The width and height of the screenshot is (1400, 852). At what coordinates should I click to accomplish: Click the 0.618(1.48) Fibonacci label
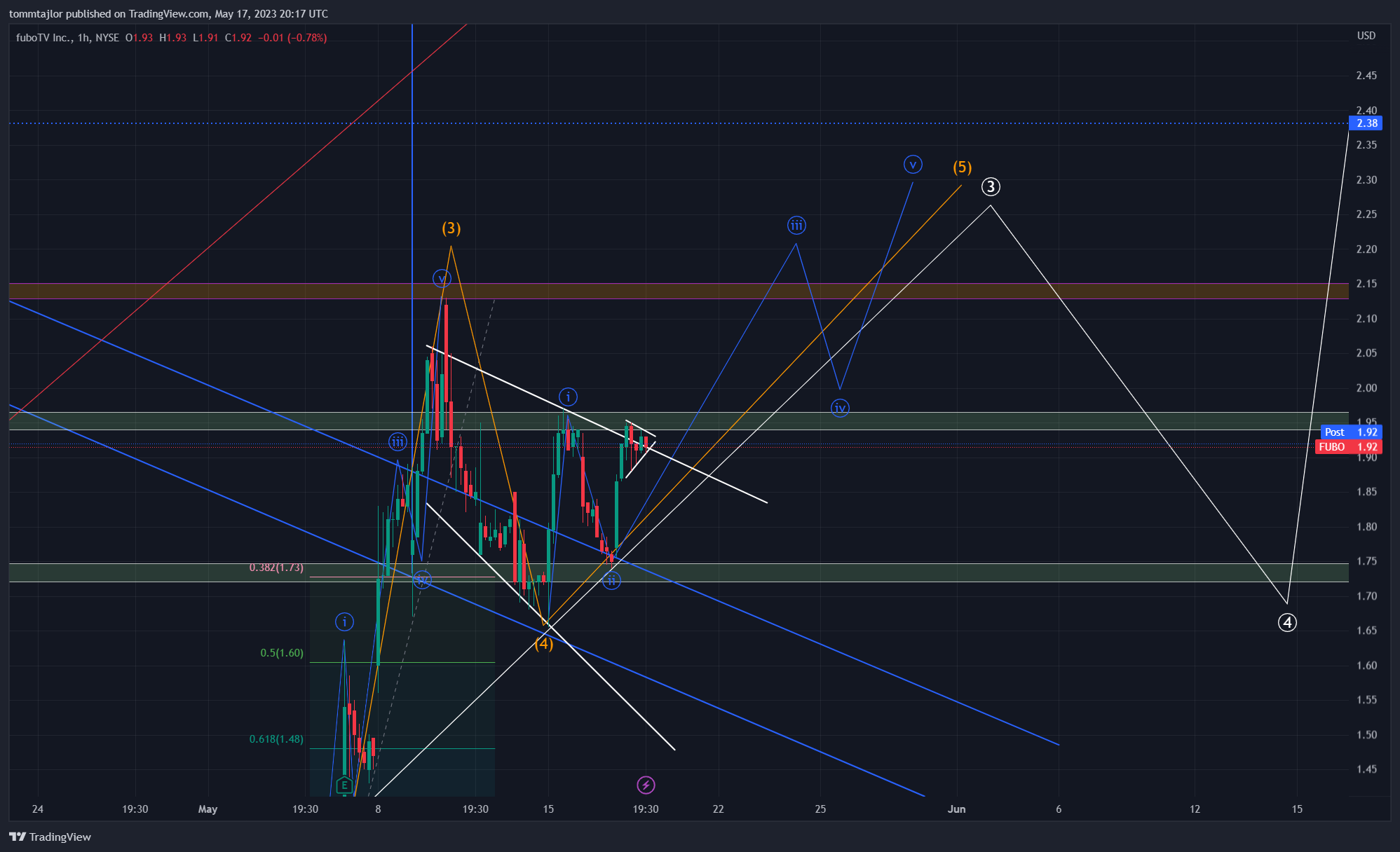(276, 739)
